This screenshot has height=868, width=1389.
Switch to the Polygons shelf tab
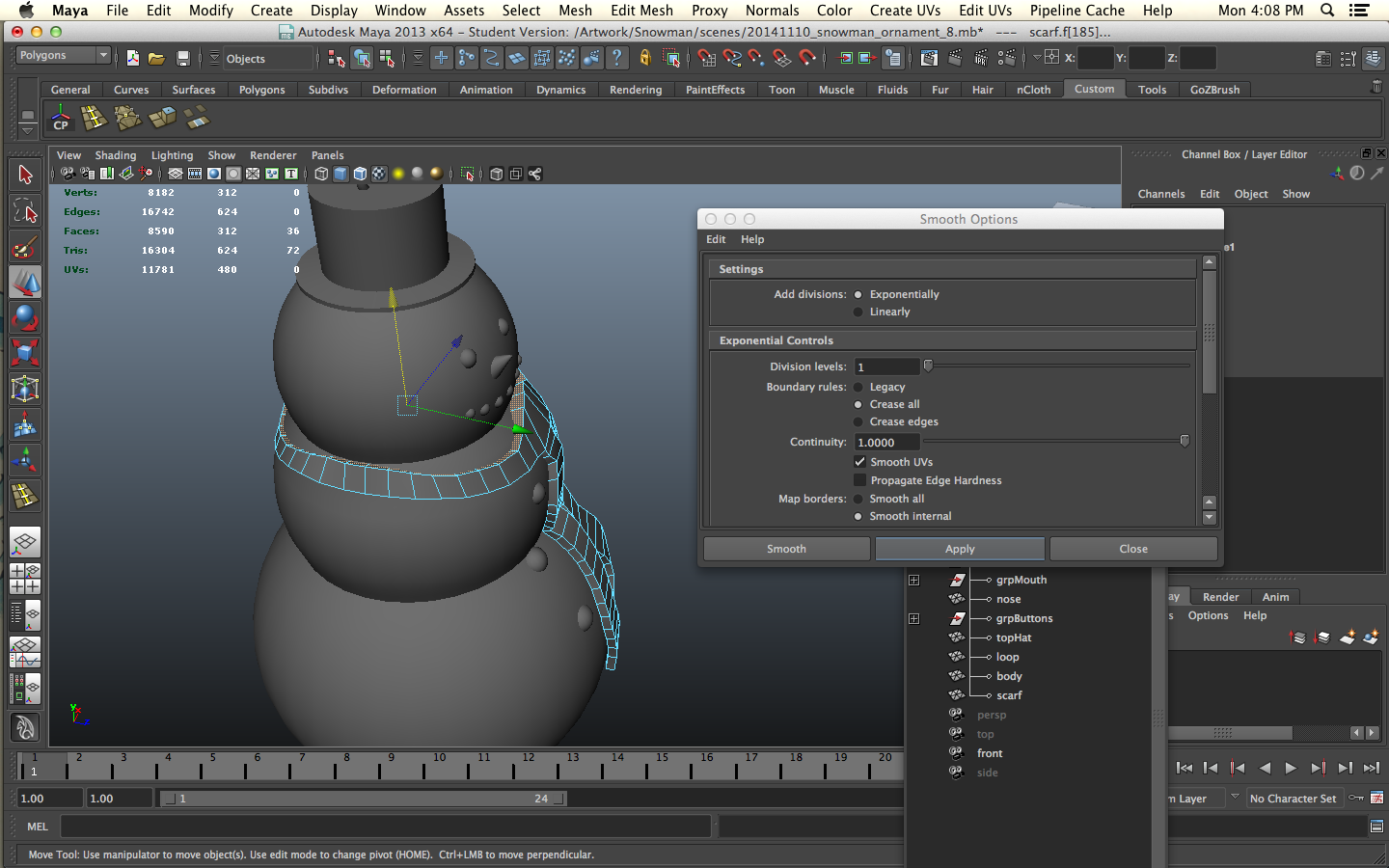point(262,90)
